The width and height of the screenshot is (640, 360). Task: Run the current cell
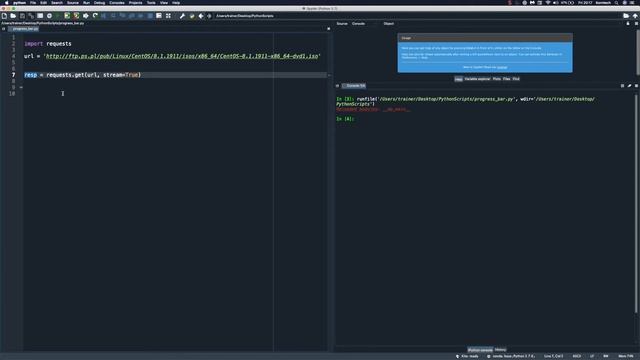[x=67, y=16]
